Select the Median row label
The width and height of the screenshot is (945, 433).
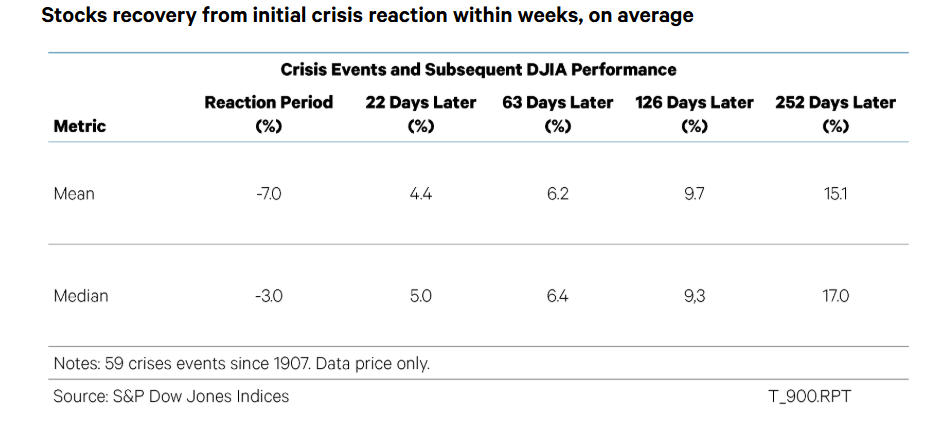pos(80,296)
